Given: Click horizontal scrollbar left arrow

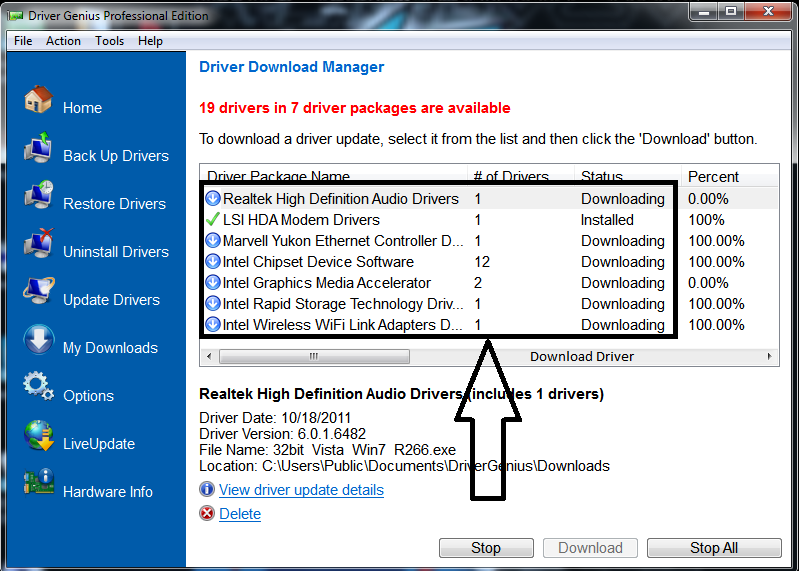Looking at the screenshot, I should (x=209, y=356).
